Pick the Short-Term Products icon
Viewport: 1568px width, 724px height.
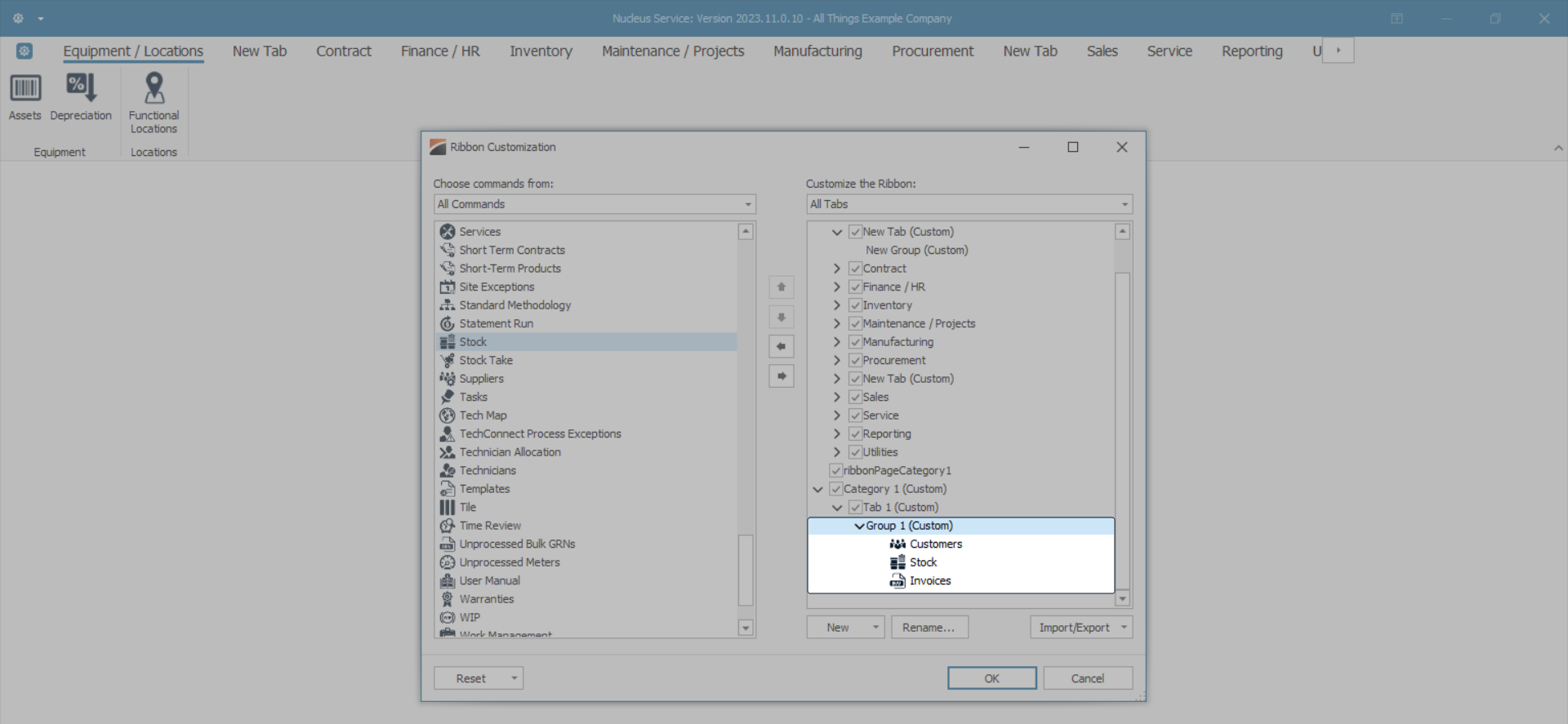448,269
